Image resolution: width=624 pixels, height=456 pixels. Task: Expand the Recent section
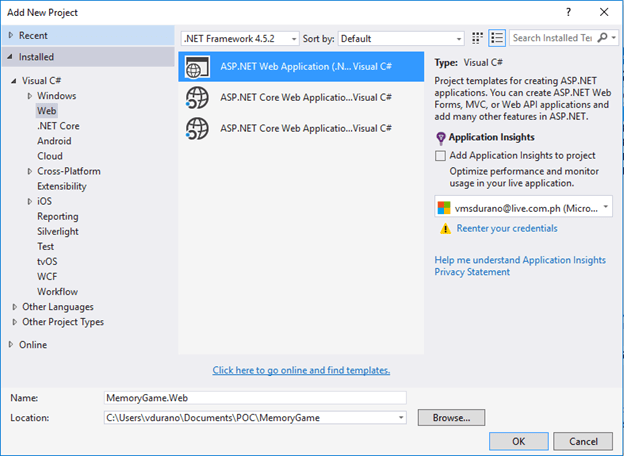(x=11, y=35)
